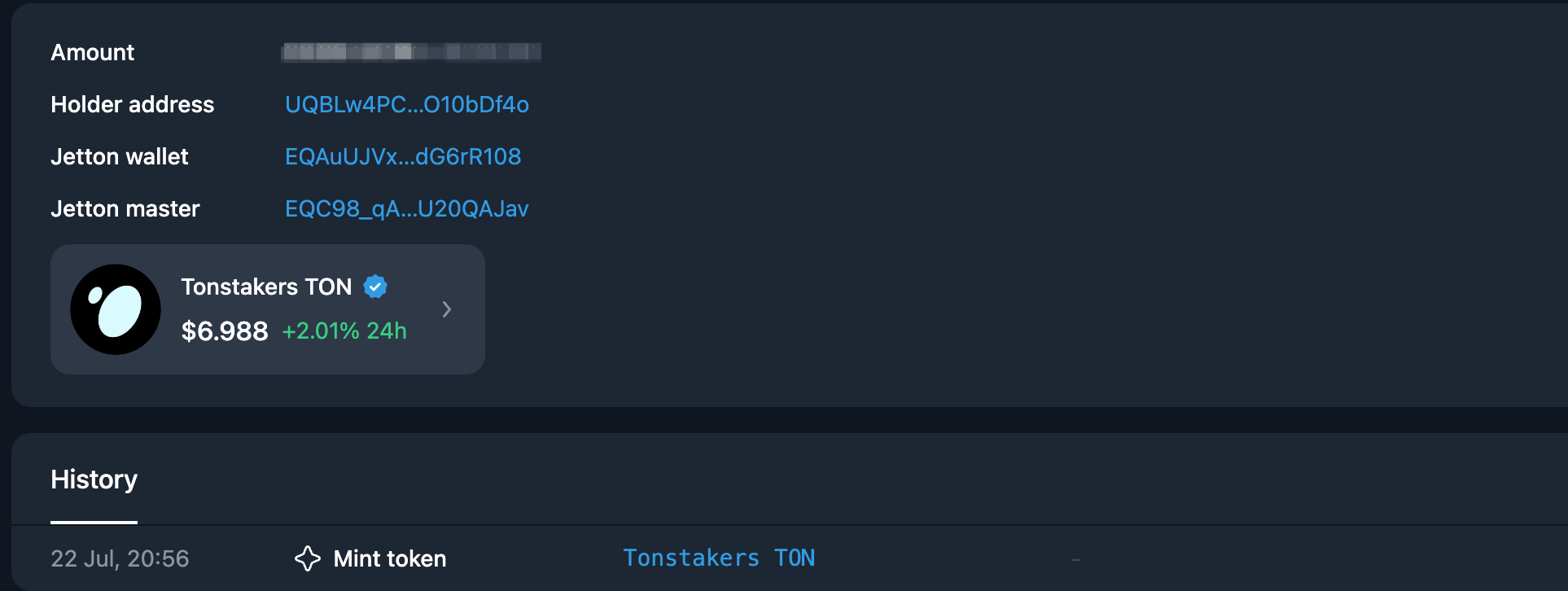Viewport: 1568px width, 591px height.
Task: Click the dash in the history row
Action: [x=1075, y=559]
